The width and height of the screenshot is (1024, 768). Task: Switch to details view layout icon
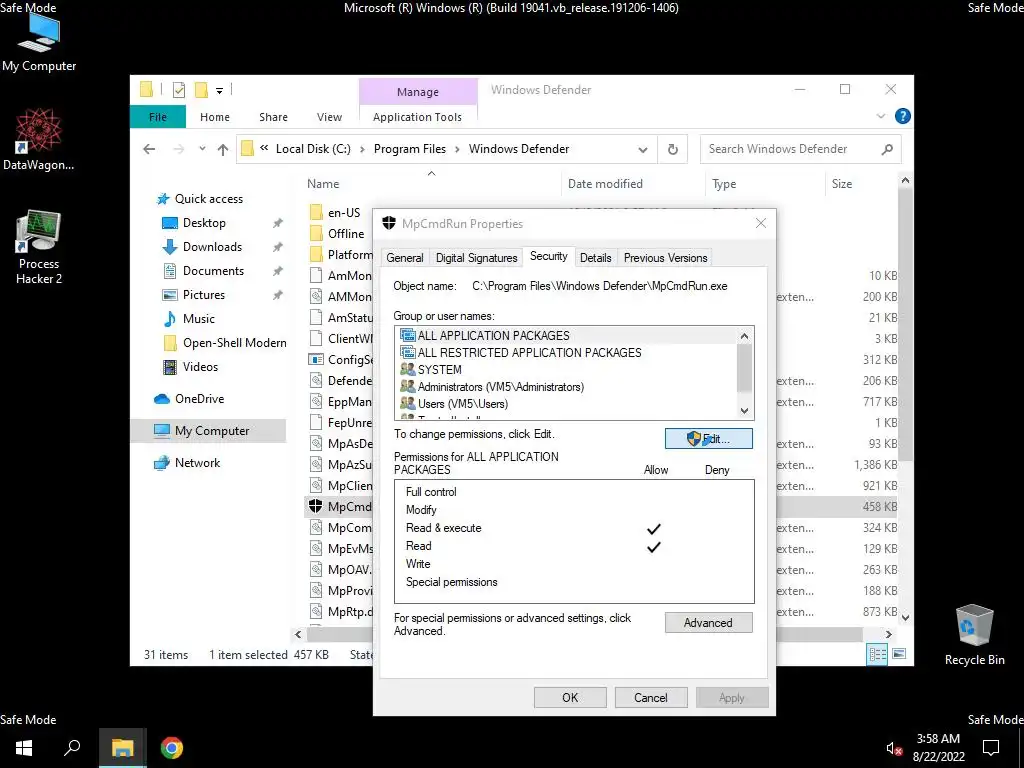tap(877, 654)
